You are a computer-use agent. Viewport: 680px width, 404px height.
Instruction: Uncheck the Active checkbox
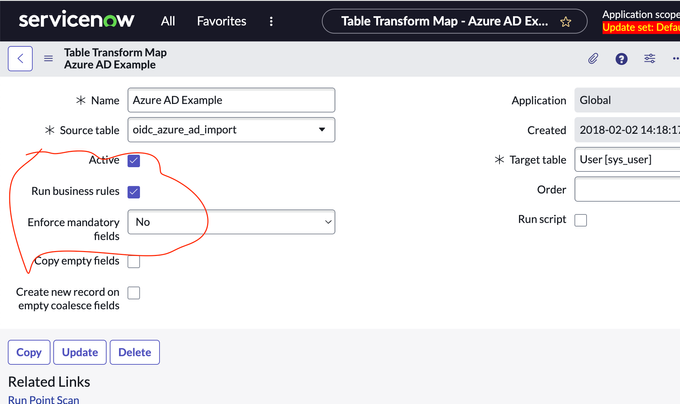coord(134,161)
